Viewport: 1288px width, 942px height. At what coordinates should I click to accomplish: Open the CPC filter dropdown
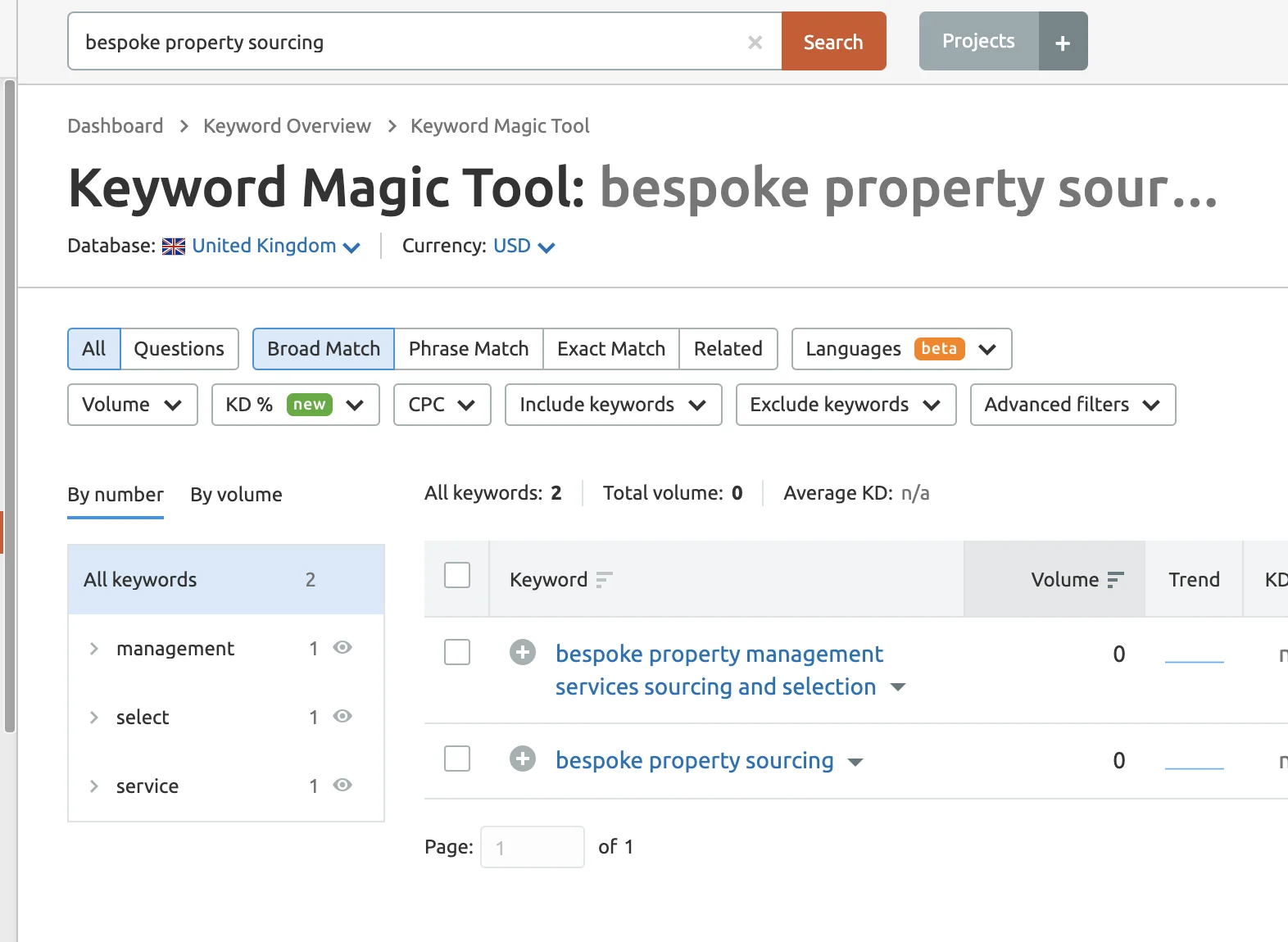tap(442, 405)
